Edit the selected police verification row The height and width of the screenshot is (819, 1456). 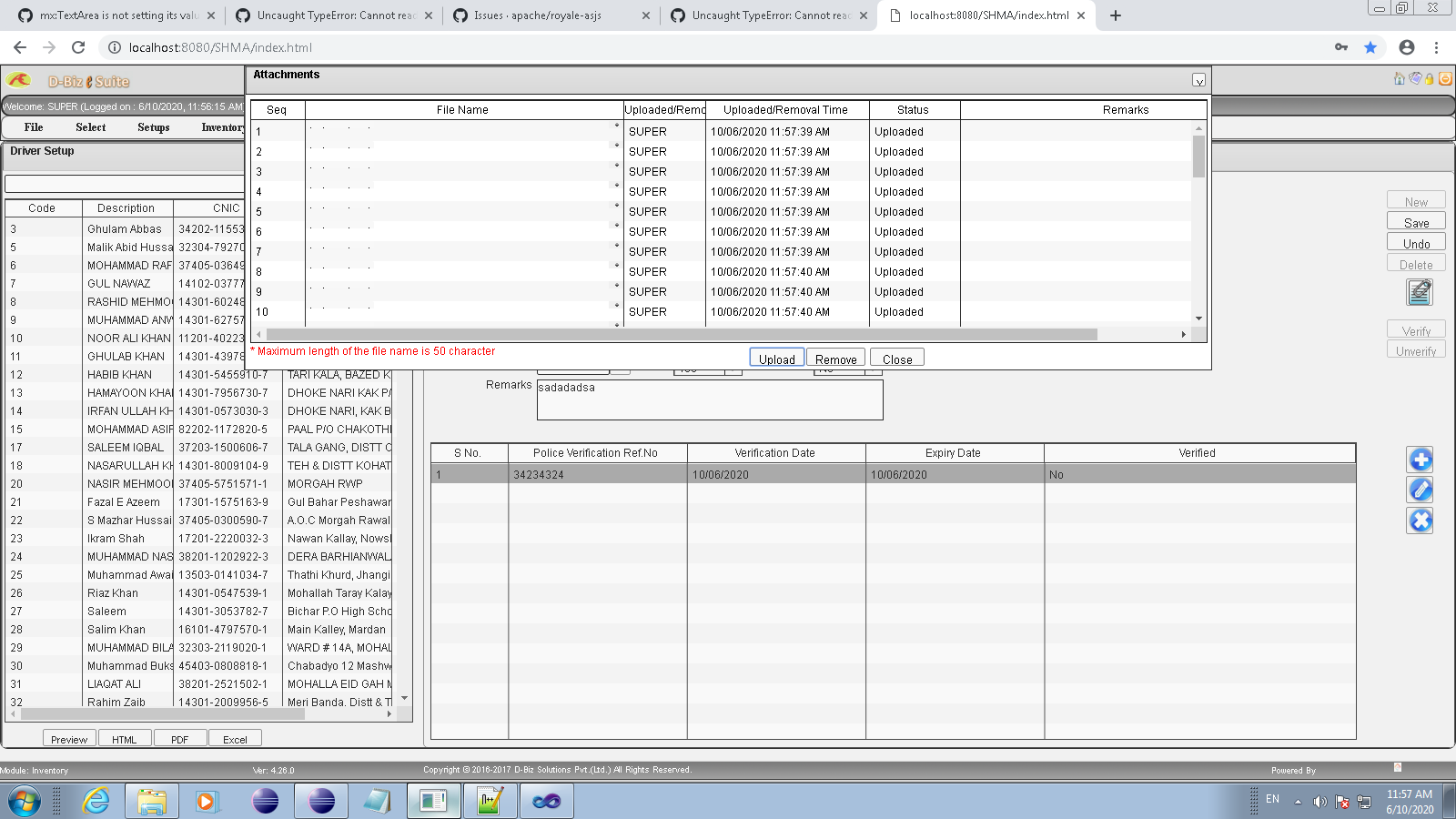[1421, 490]
